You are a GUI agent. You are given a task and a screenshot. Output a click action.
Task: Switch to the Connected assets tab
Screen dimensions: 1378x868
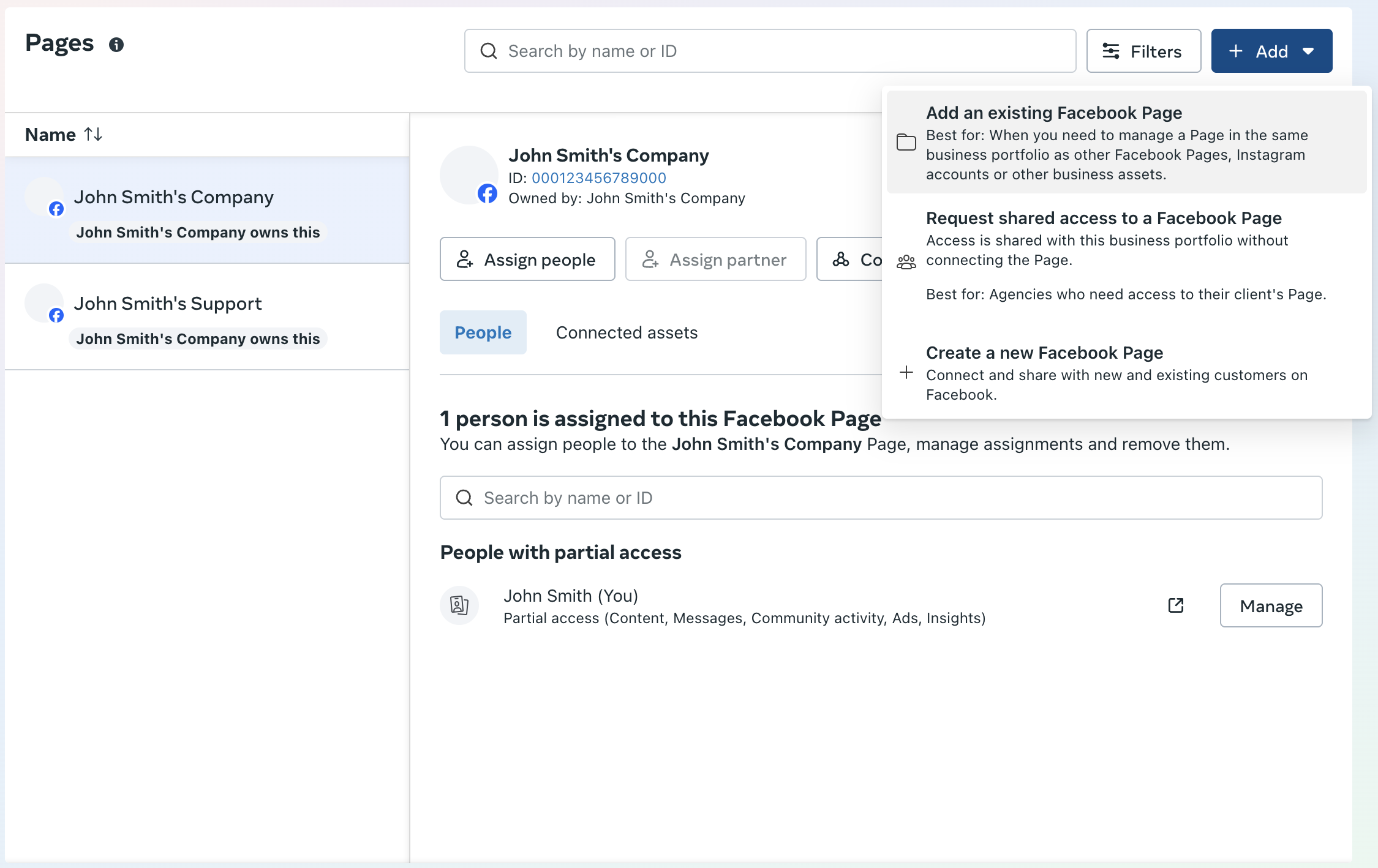tap(627, 332)
